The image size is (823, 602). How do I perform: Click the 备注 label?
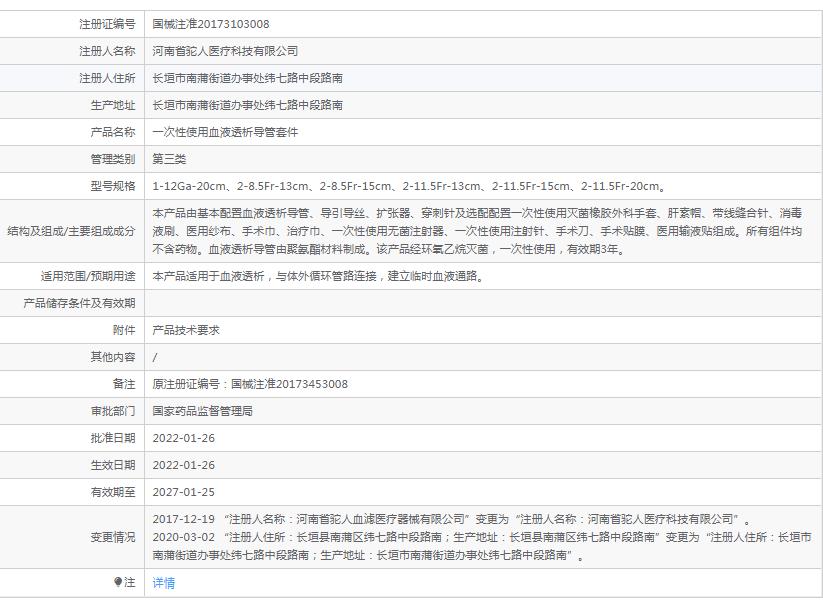[x=124, y=384]
